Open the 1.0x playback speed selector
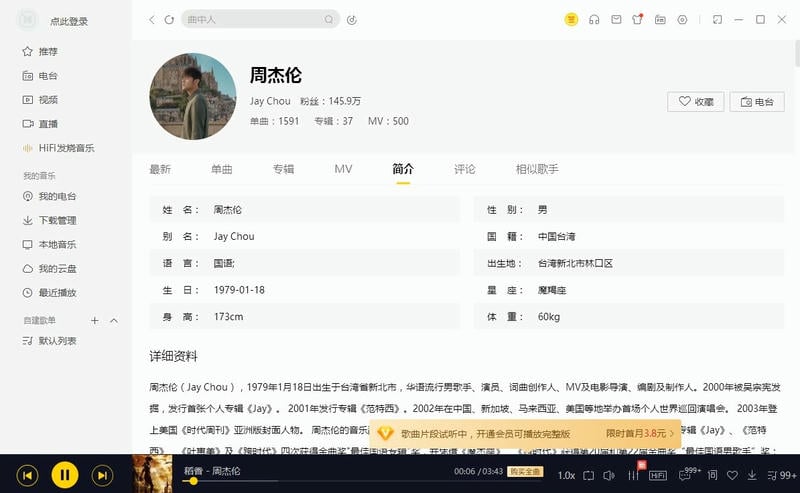The width and height of the screenshot is (800, 493). (566, 476)
